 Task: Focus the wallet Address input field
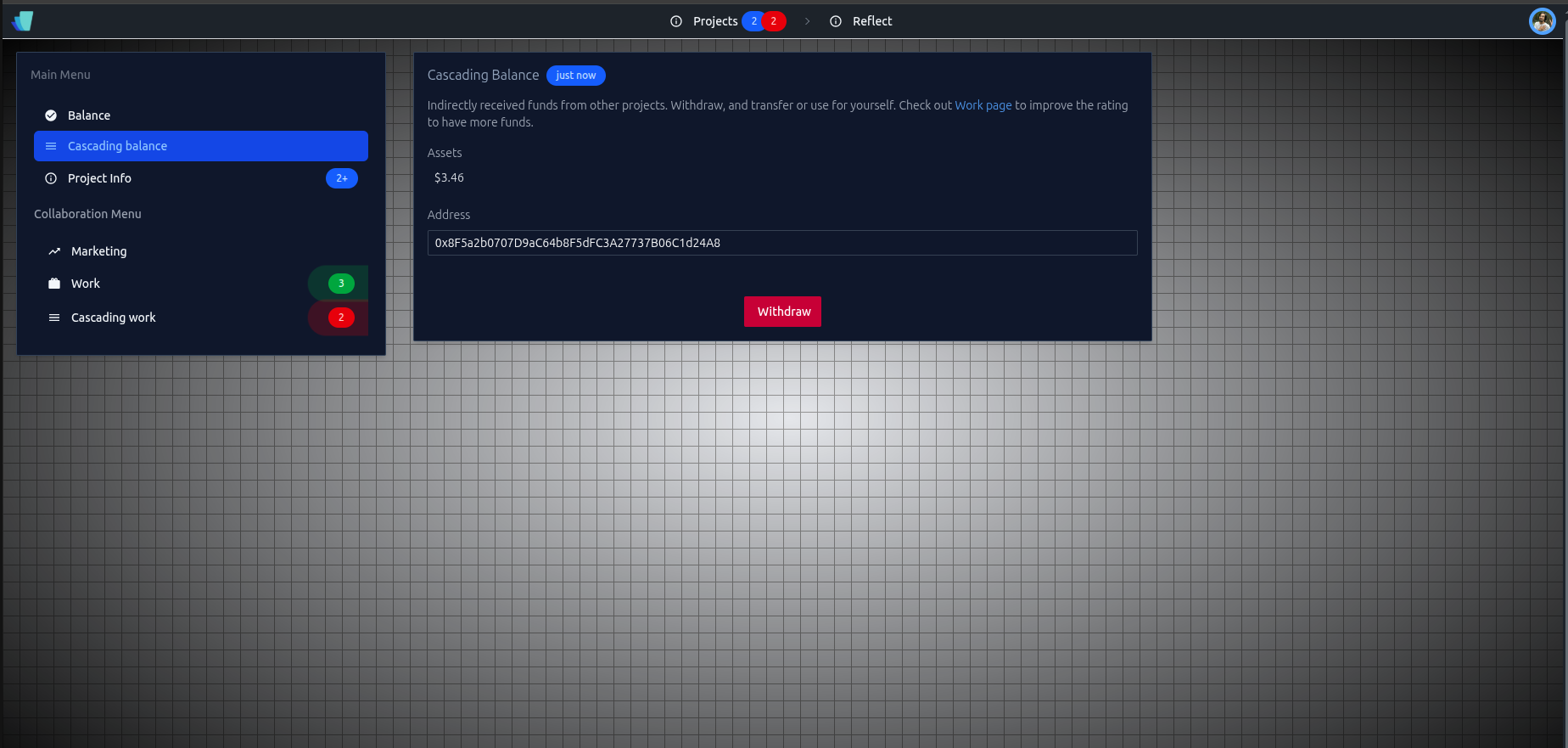(x=781, y=243)
